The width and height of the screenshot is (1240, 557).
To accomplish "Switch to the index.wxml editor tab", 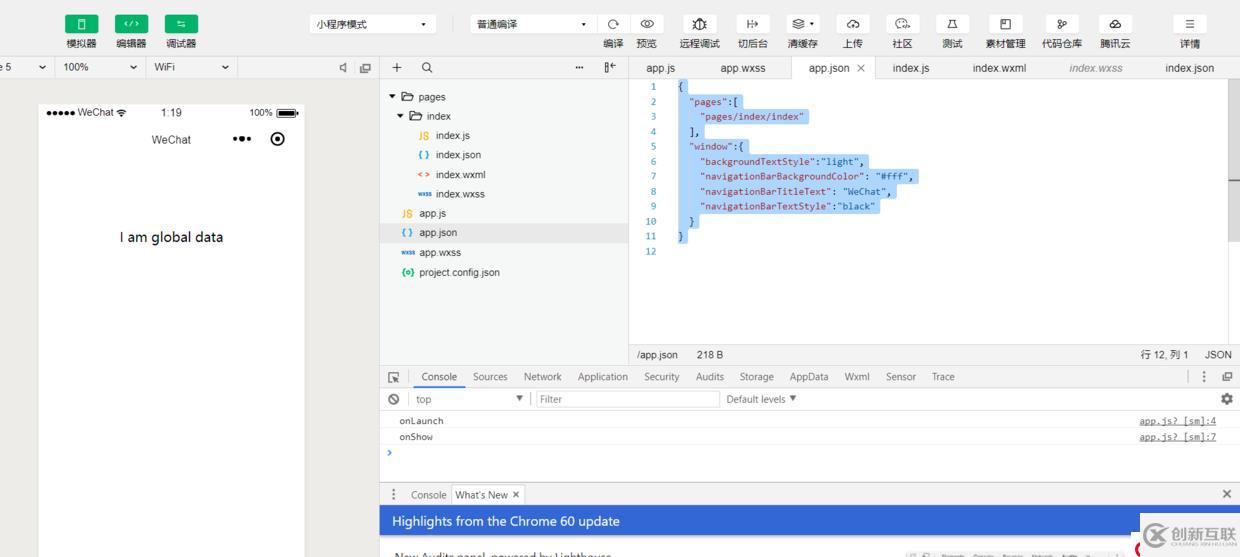I will (999, 68).
